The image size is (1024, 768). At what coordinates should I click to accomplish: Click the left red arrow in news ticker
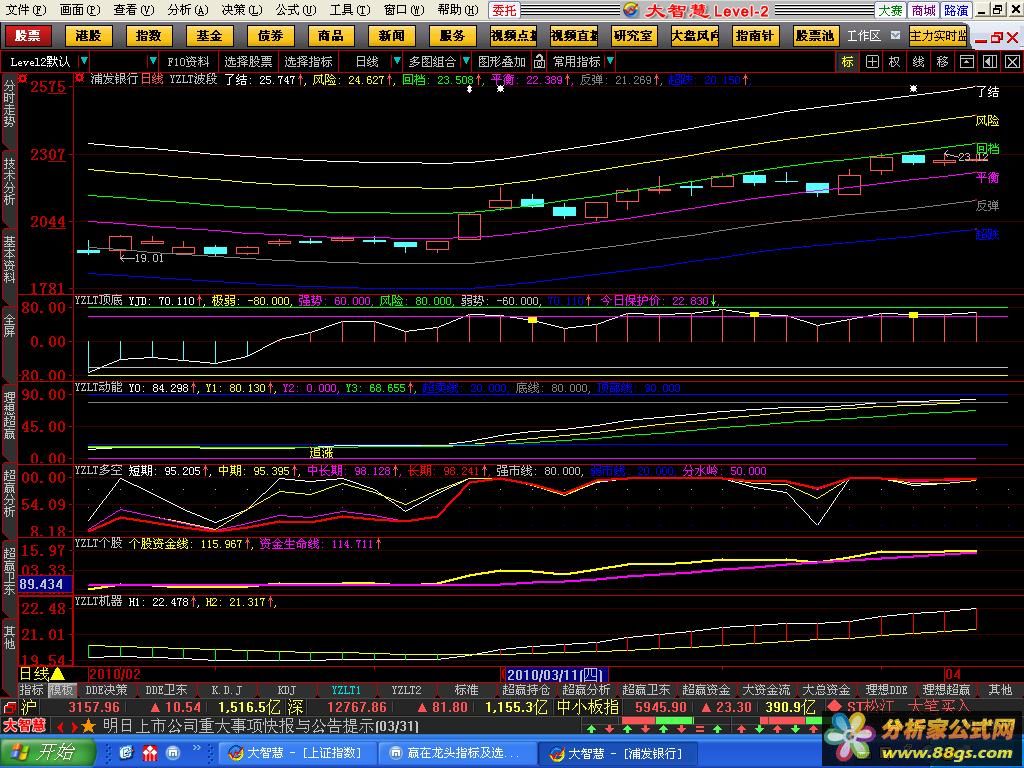tap(60, 726)
